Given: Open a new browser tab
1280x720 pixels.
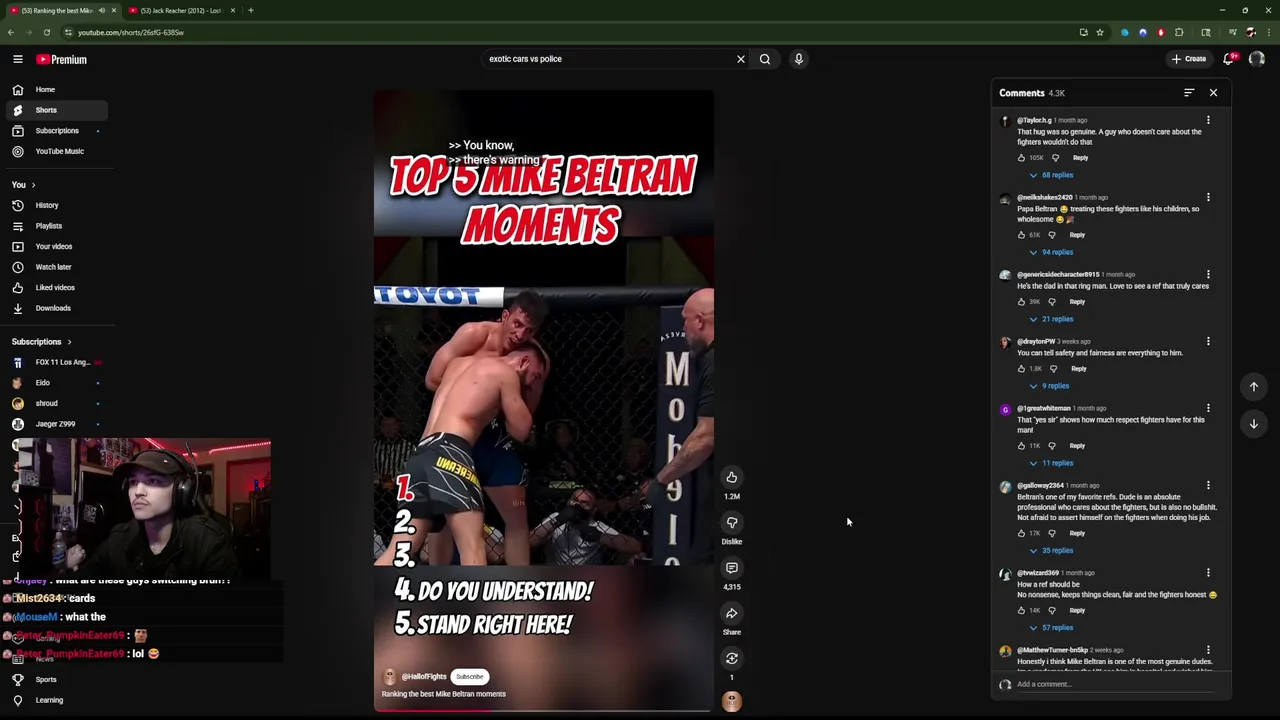Looking at the screenshot, I should point(251,10).
